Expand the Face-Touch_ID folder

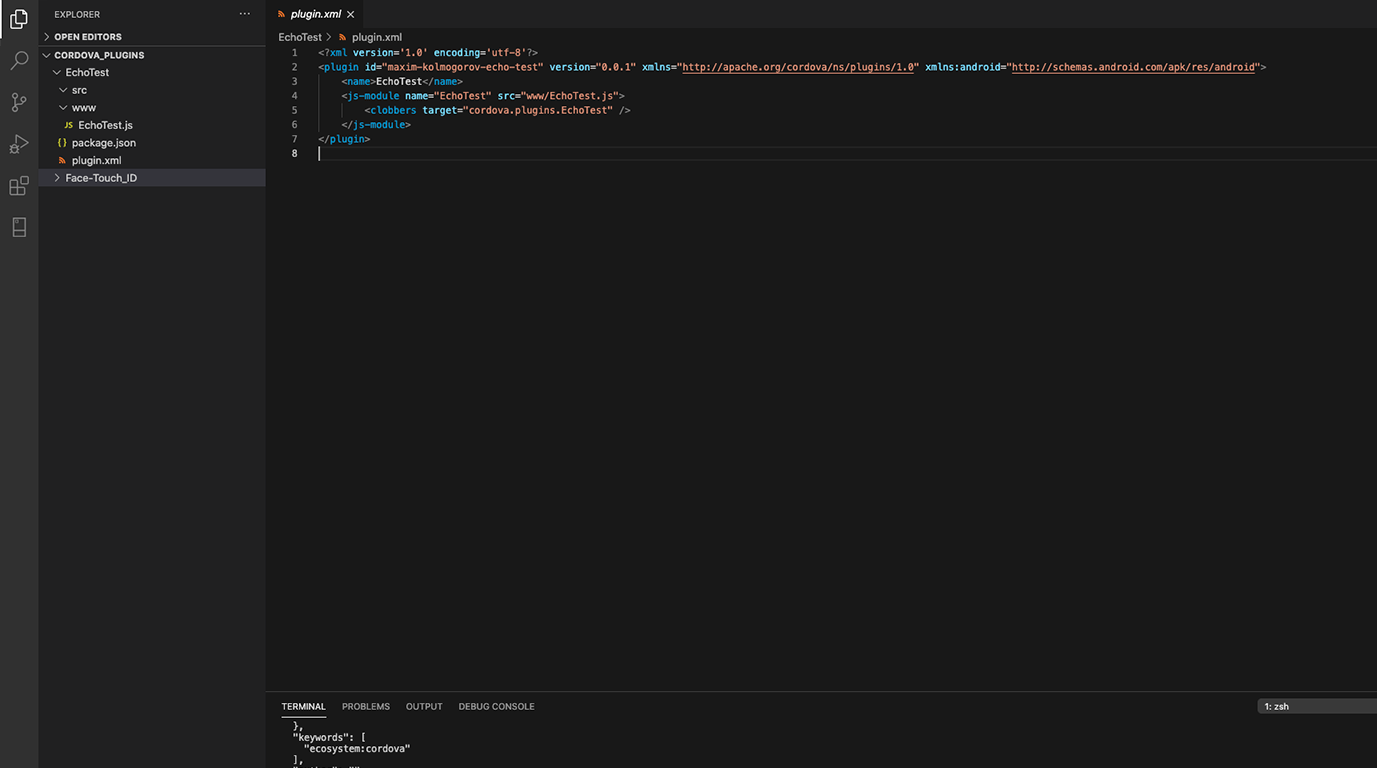[152, 178]
